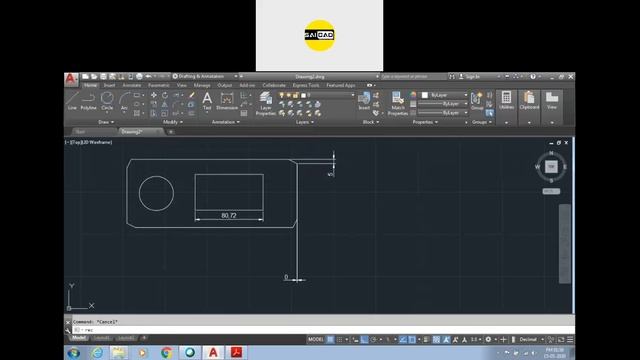Viewport: 640px width, 360px height.
Task: Open the layer color swatch in Layers dropdown
Action: pyautogui.click(x=303, y=95)
